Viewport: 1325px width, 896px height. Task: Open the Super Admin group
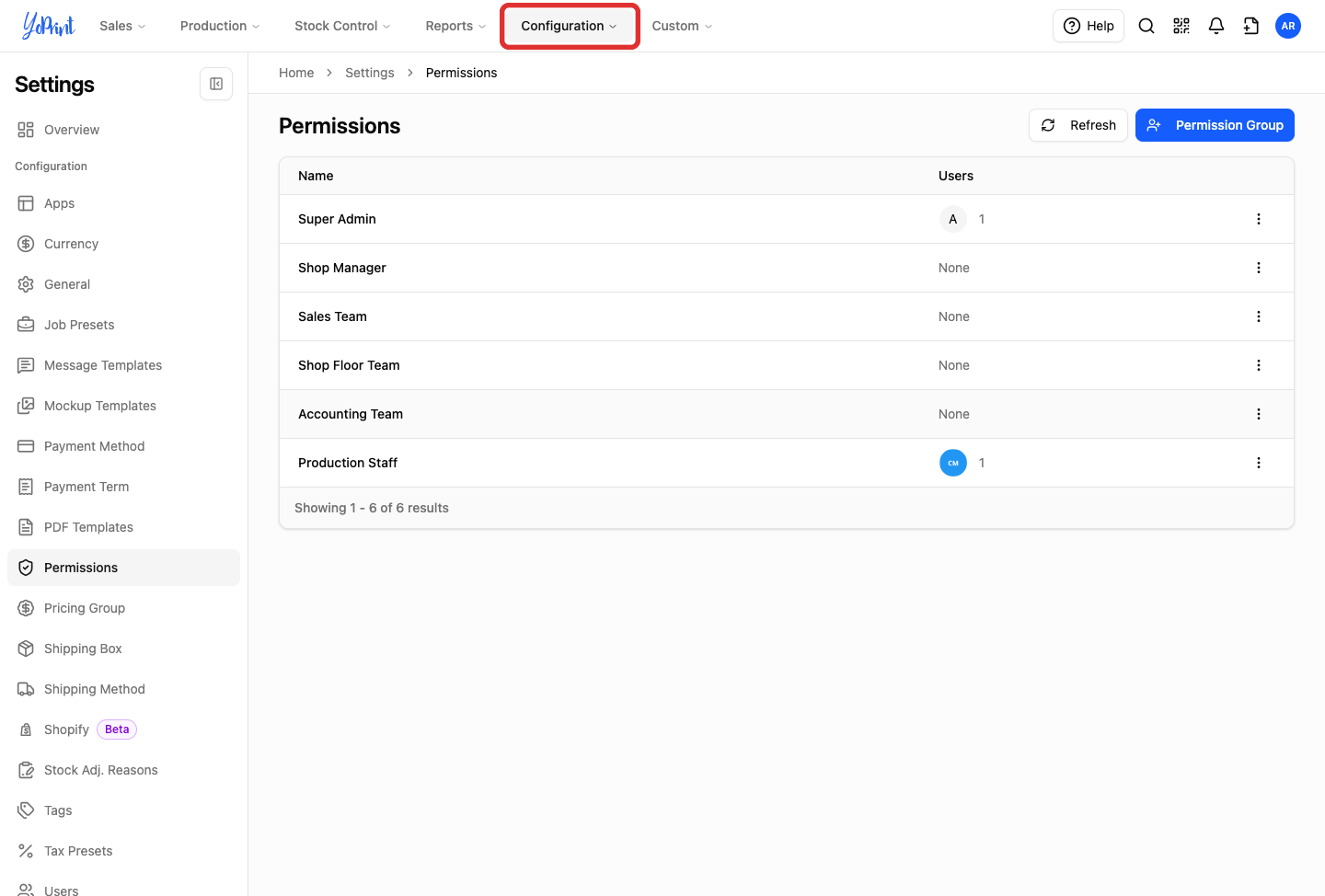[337, 219]
